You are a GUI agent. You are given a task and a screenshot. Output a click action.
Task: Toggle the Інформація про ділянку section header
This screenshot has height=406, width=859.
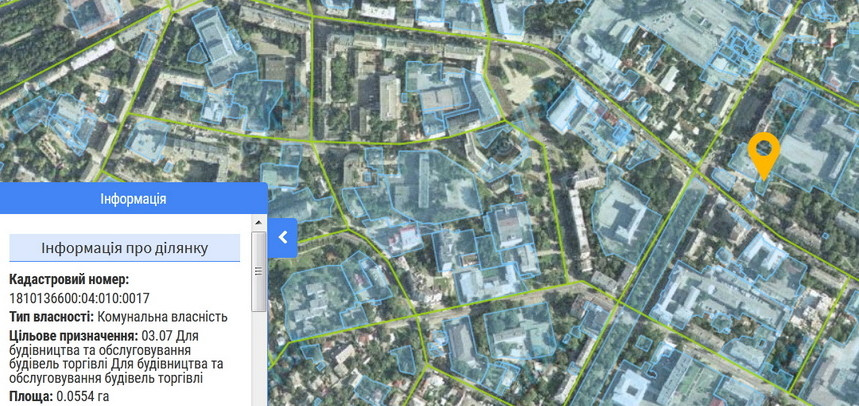pos(125,247)
